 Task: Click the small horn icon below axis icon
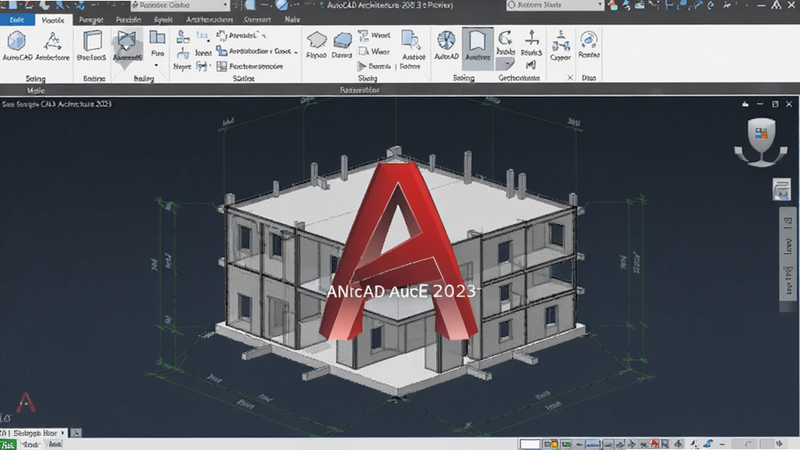531,65
